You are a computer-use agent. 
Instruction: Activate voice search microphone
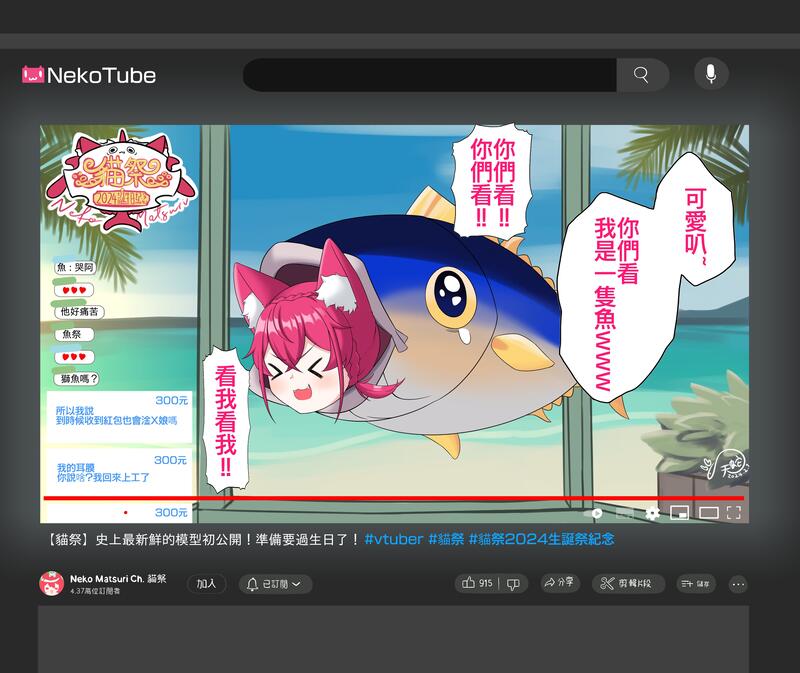click(711, 74)
